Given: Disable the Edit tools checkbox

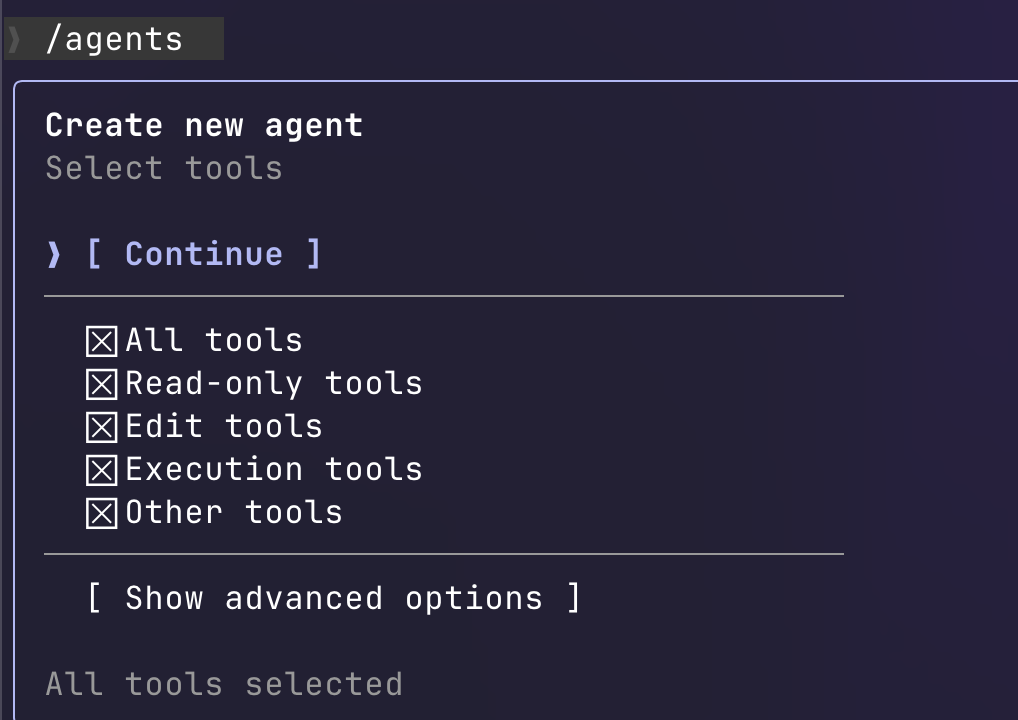Looking at the screenshot, I should pyautogui.click(x=101, y=428).
